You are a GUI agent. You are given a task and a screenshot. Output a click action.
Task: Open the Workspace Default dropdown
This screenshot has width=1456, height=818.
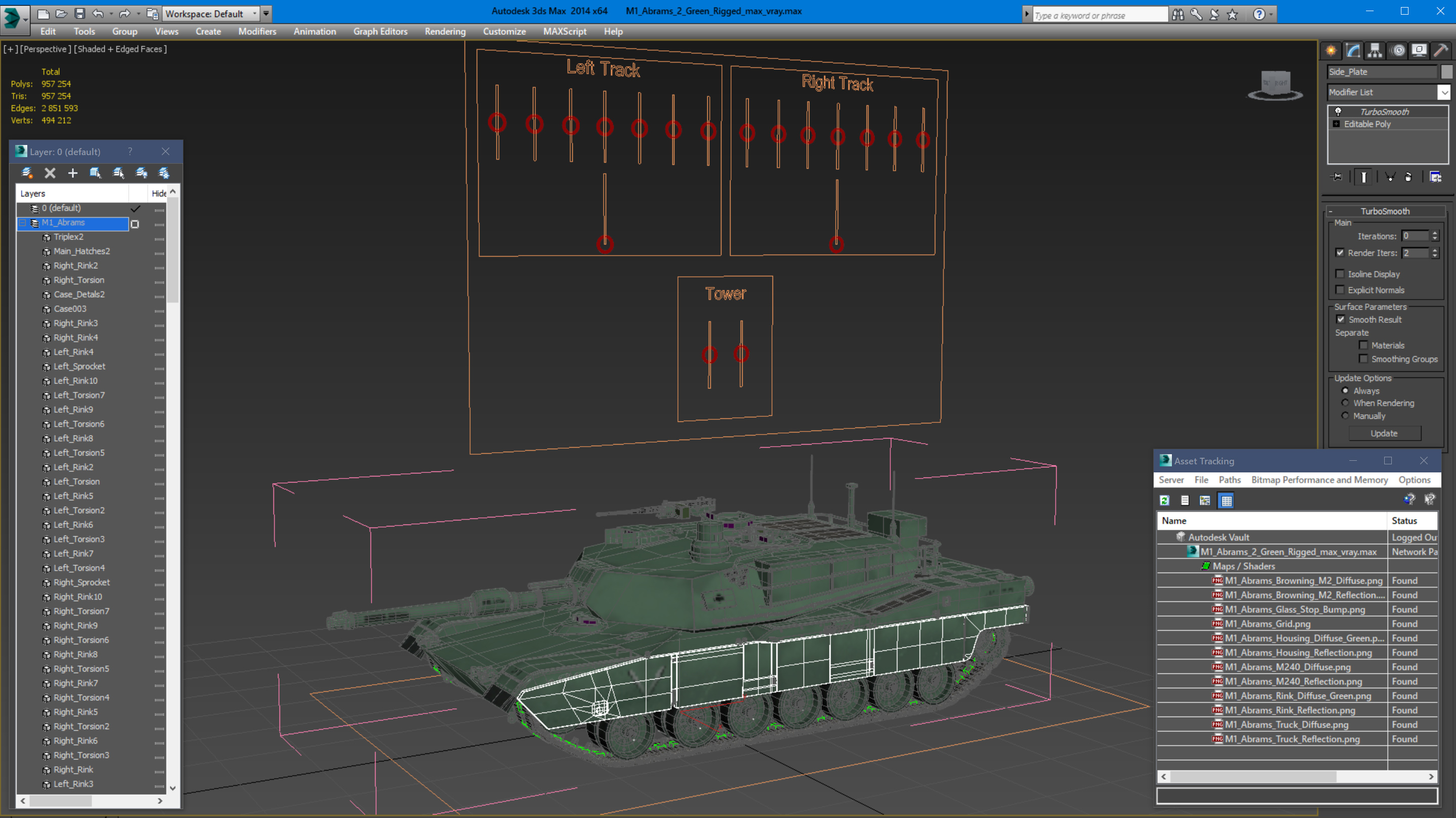[x=210, y=14]
